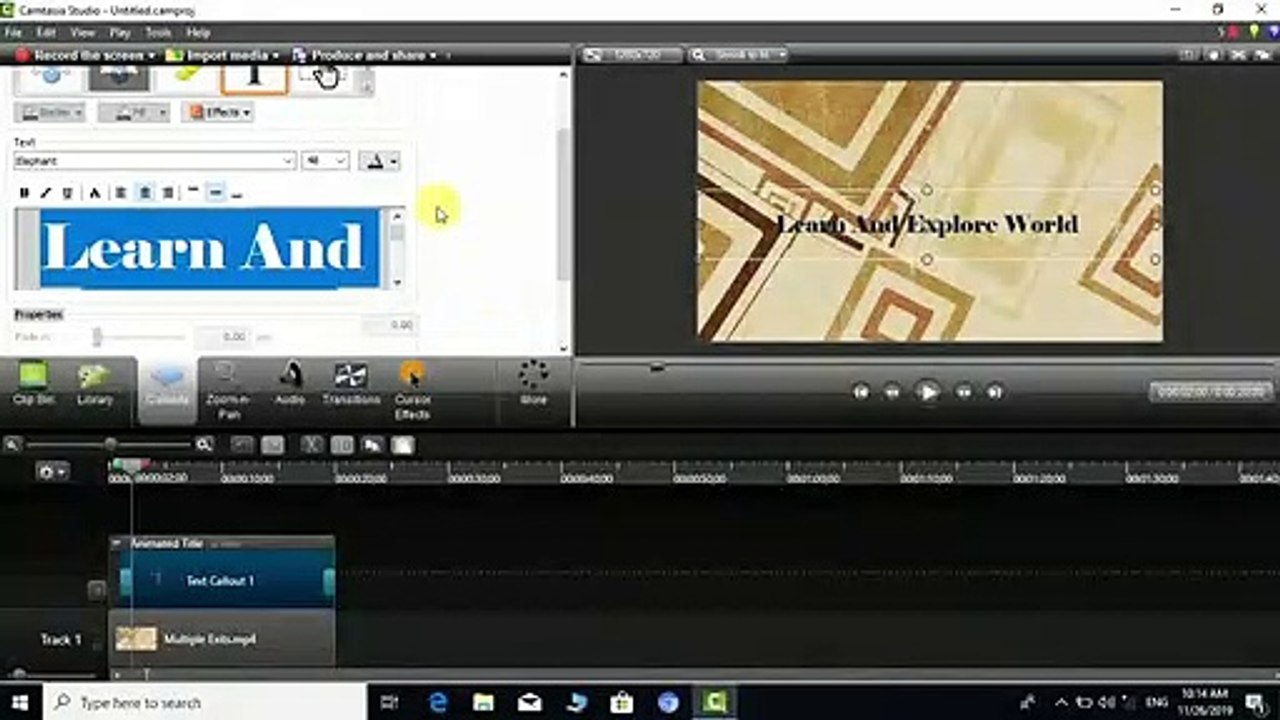Click the Split button on timeline toolbar
This screenshot has width=1280, height=720.
click(342, 445)
